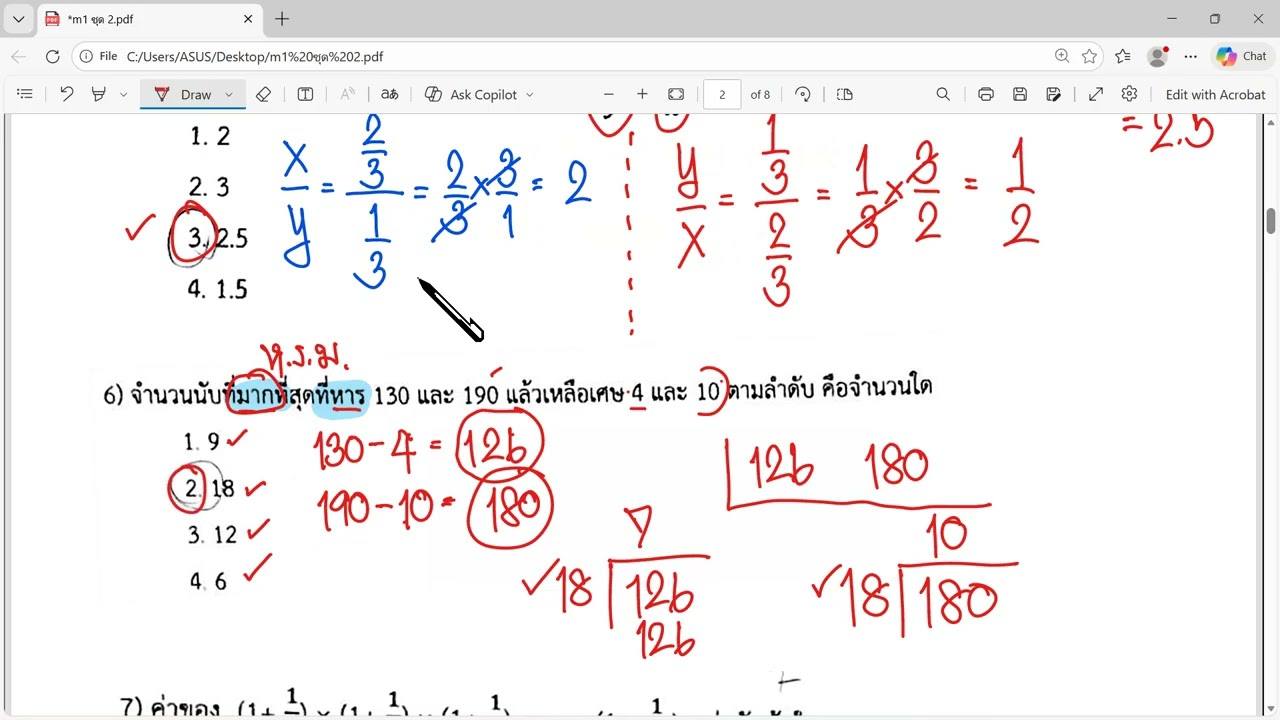Open the Favorites list
Viewport: 1280px width, 720px height.
1123,57
